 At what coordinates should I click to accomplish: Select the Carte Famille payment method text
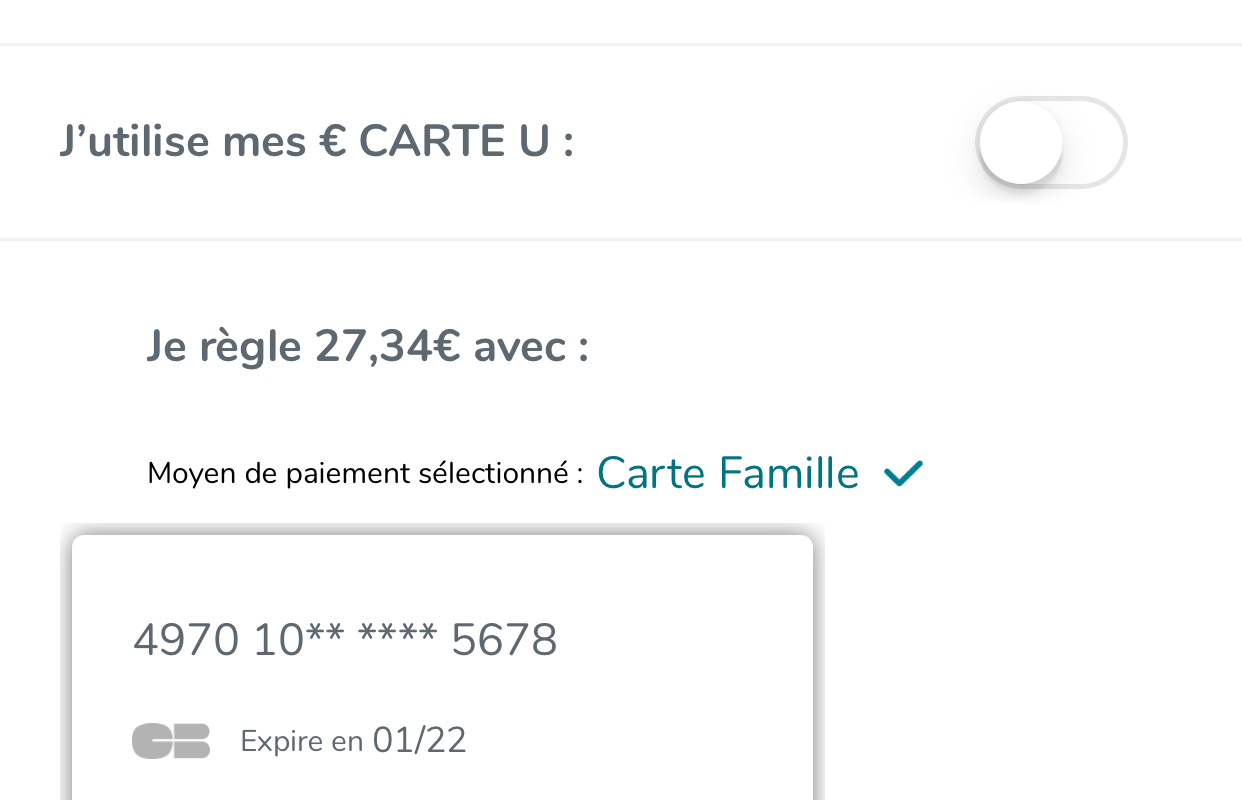pos(728,473)
